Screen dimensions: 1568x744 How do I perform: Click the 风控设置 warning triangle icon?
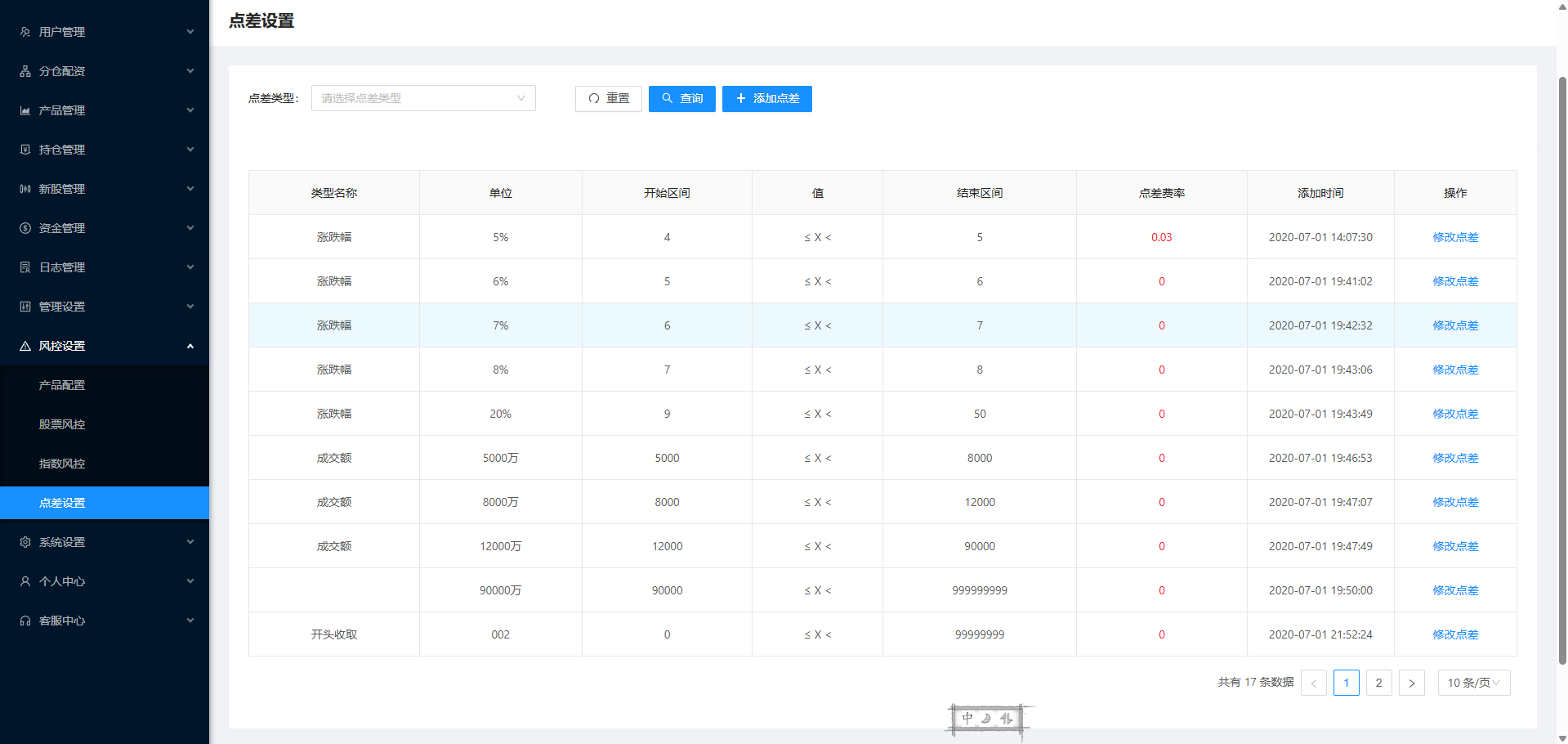[x=25, y=346]
